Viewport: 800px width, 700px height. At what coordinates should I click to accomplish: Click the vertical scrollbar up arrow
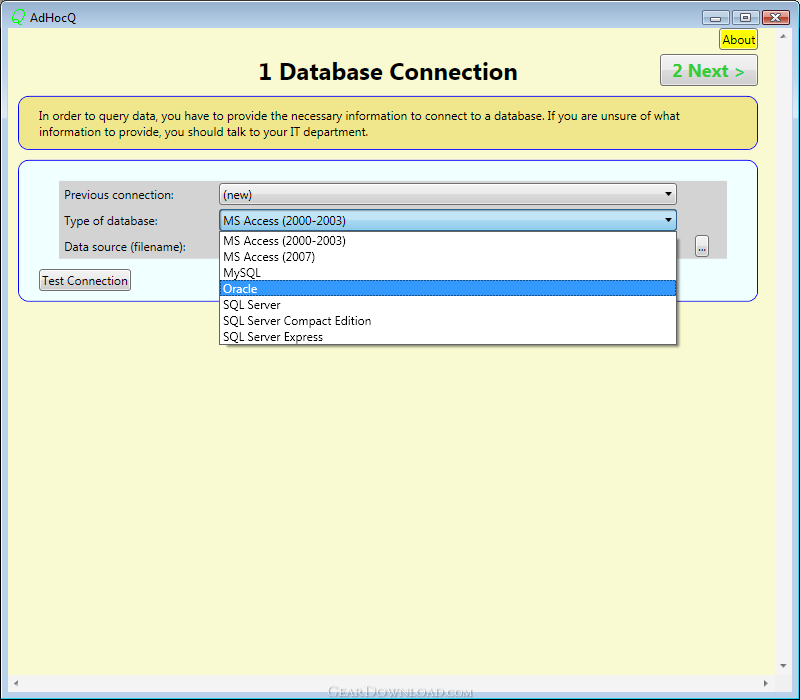tap(783, 36)
